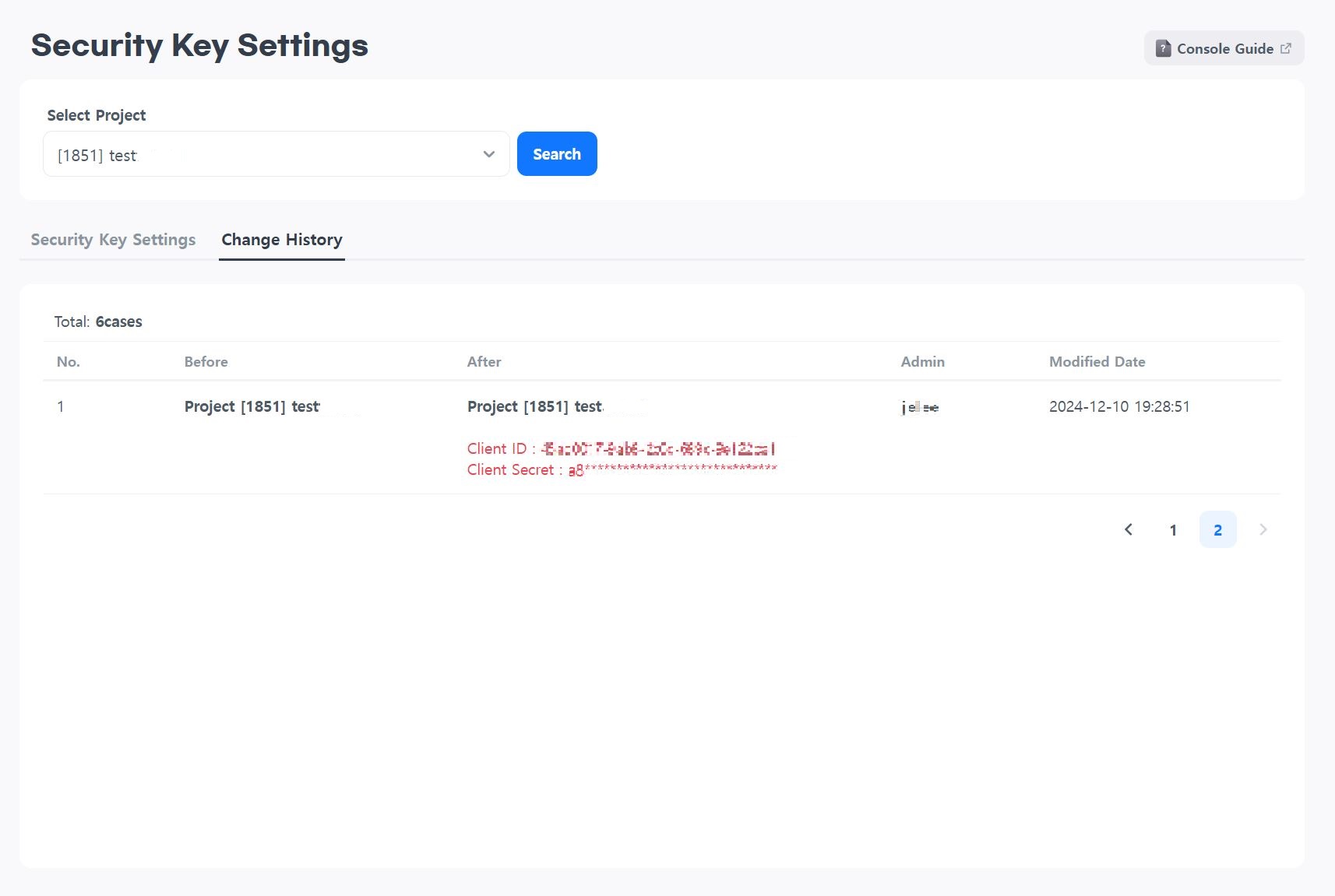Click the No. column header
1335x896 pixels.
[x=69, y=361]
